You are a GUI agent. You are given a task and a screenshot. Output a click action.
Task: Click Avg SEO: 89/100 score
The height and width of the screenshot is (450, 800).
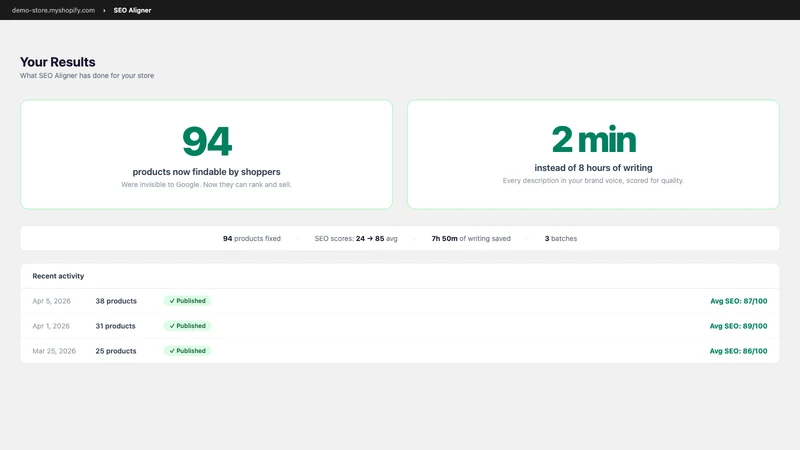738,326
